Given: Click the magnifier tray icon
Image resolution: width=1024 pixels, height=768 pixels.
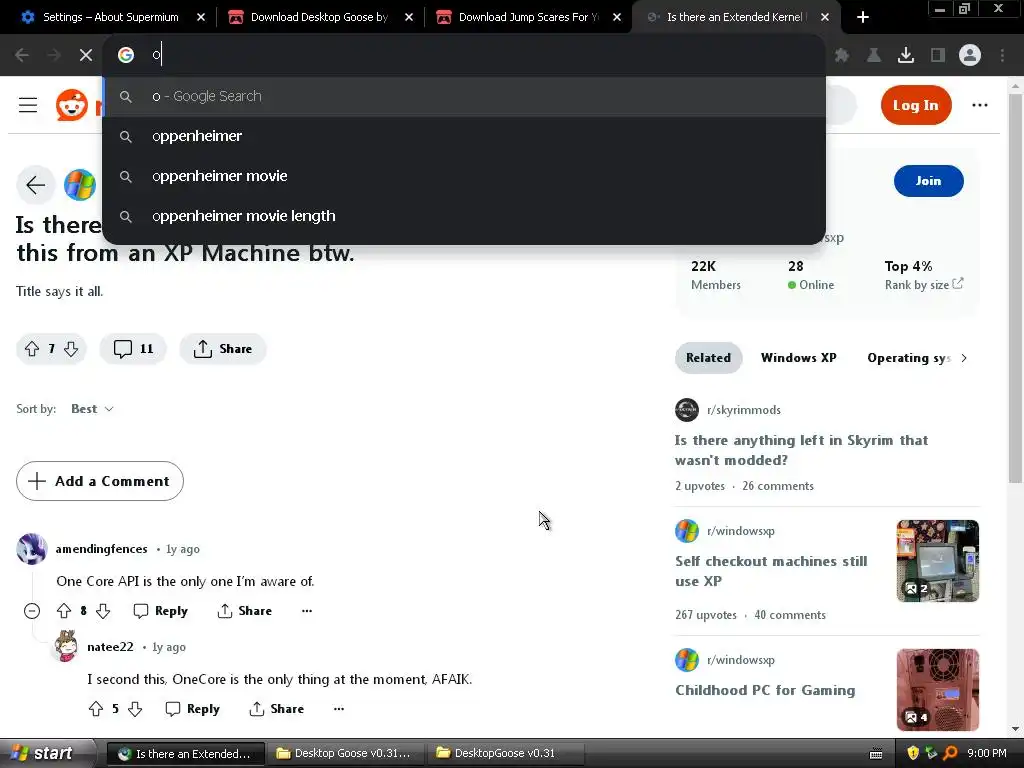Looking at the screenshot, I should [950, 753].
